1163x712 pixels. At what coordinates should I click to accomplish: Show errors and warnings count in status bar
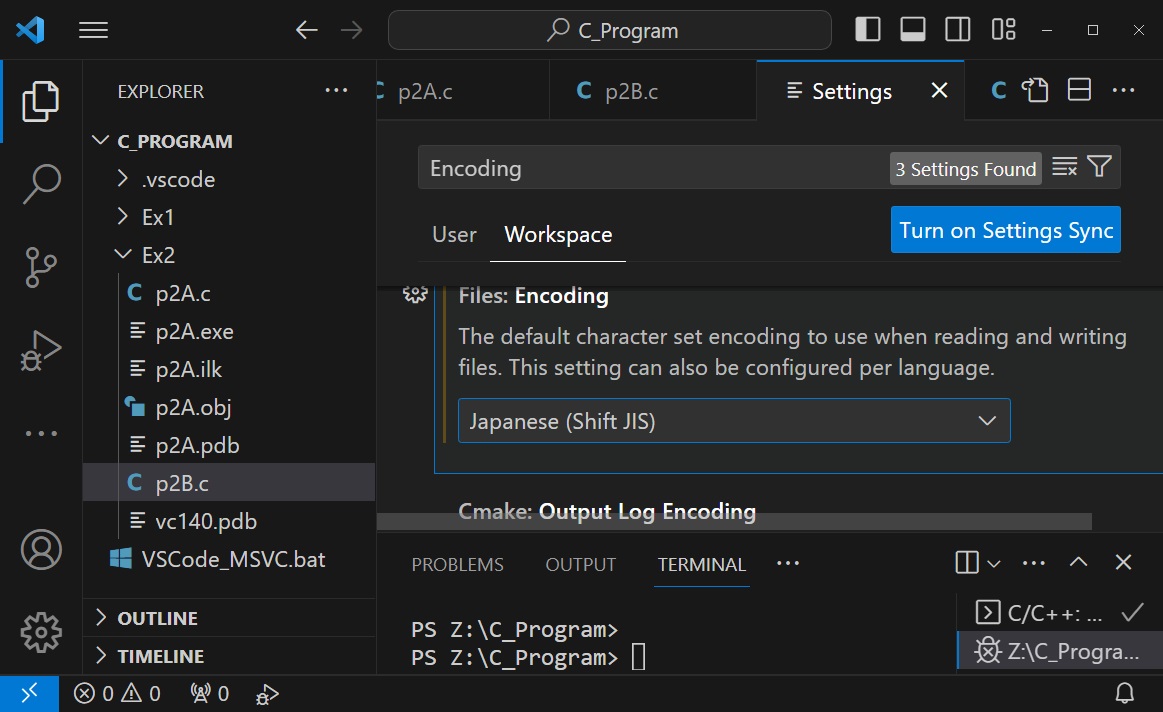pyautogui.click(x=117, y=694)
